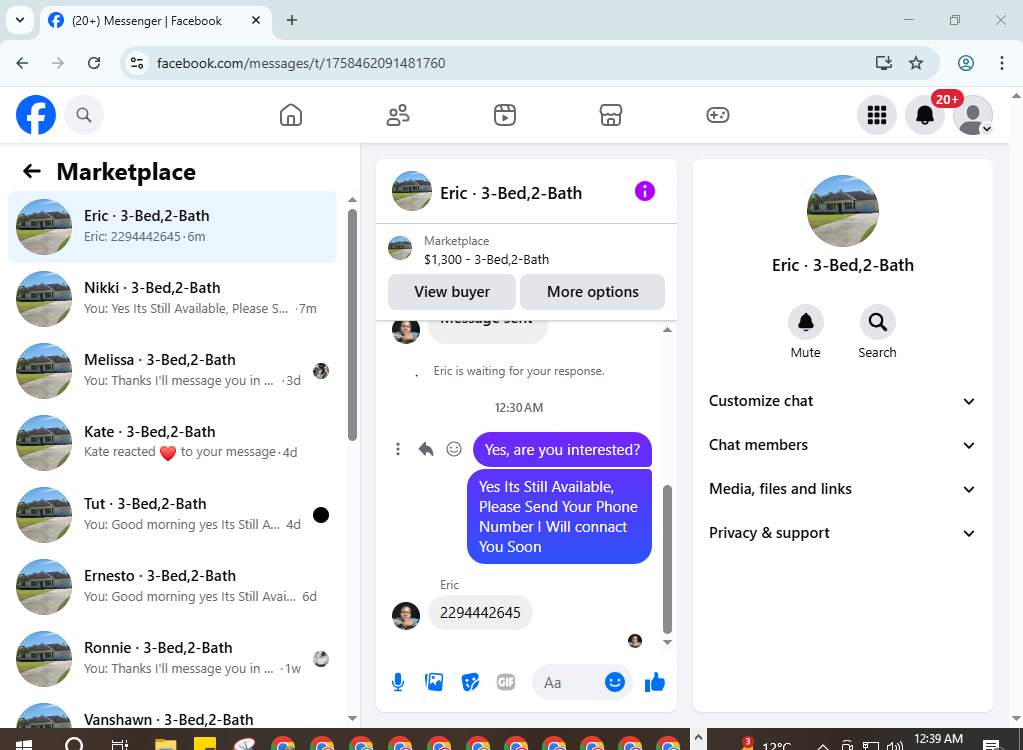Click the back arrow next to Marketplace

(32, 172)
